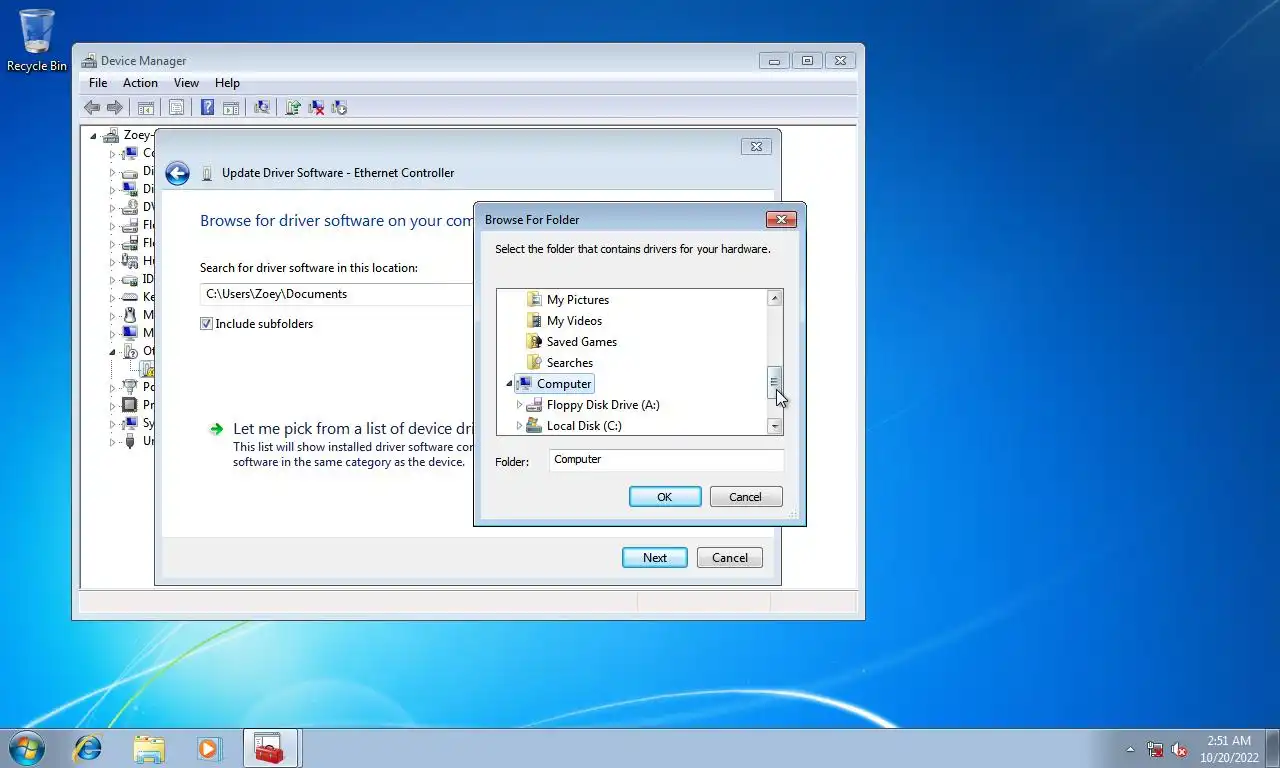Click the driver location path box
Screen dimensions: 1280x768
[x=336, y=294]
